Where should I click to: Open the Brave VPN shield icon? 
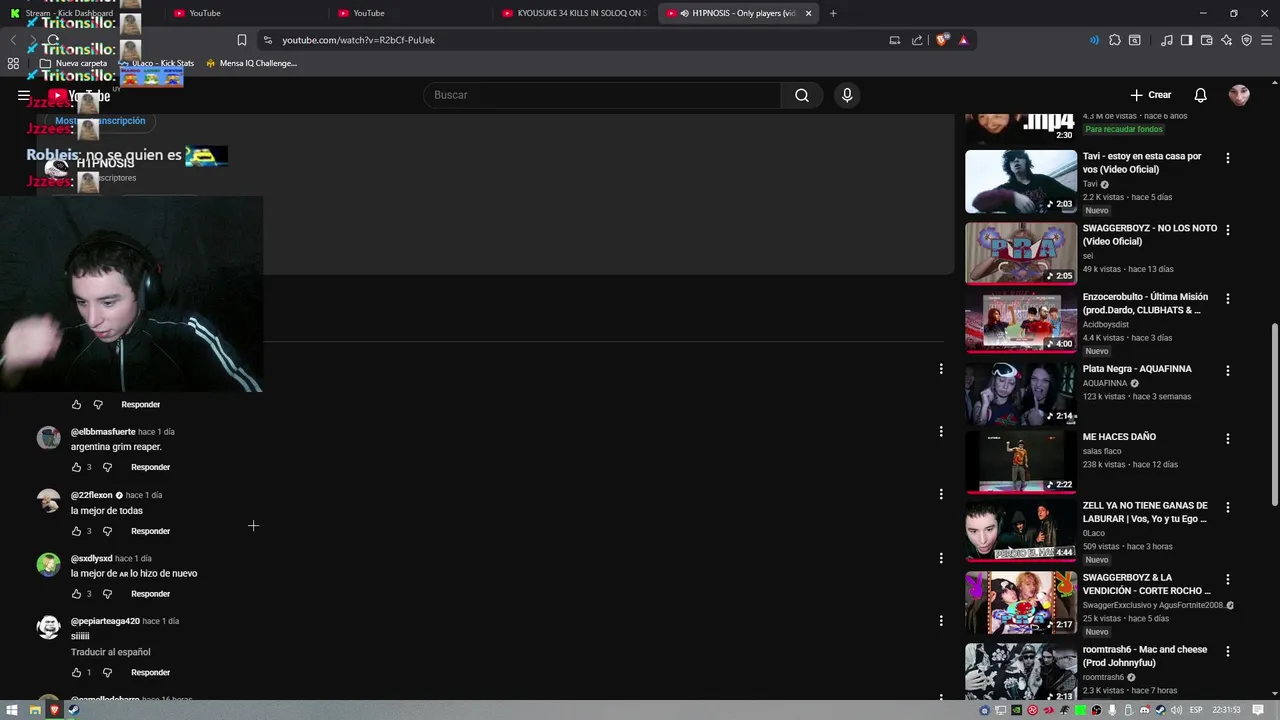pos(1247,40)
